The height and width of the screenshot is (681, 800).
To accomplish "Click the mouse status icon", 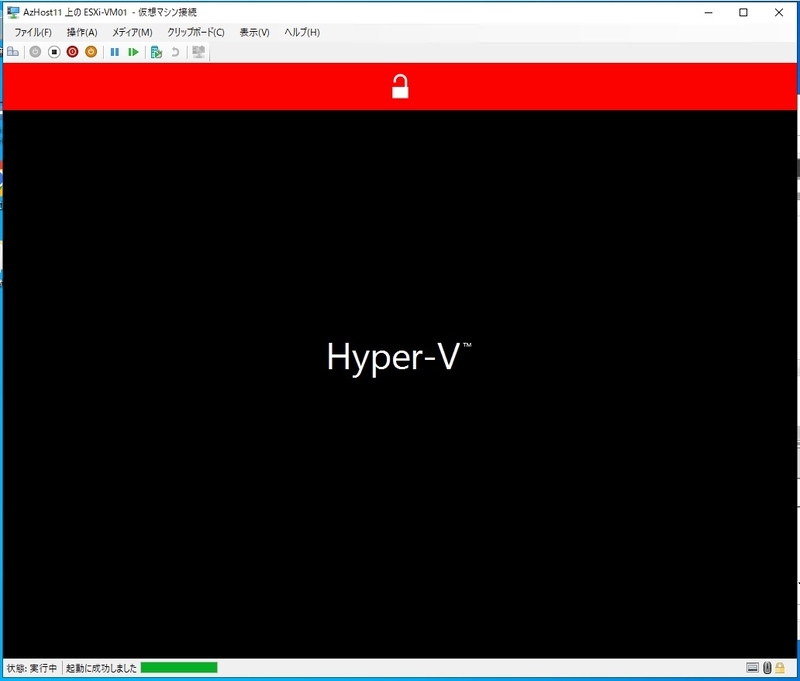I will pyautogui.click(x=767, y=667).
